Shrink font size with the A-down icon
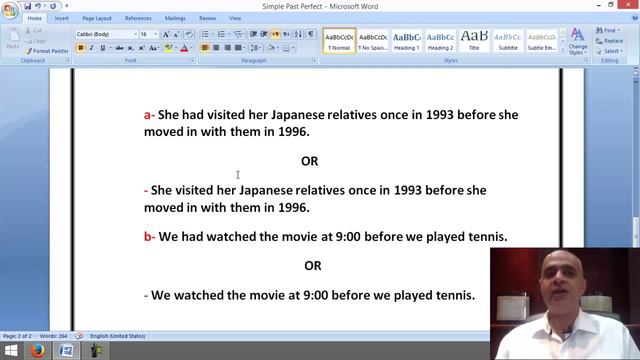 (x=176, y=35)
